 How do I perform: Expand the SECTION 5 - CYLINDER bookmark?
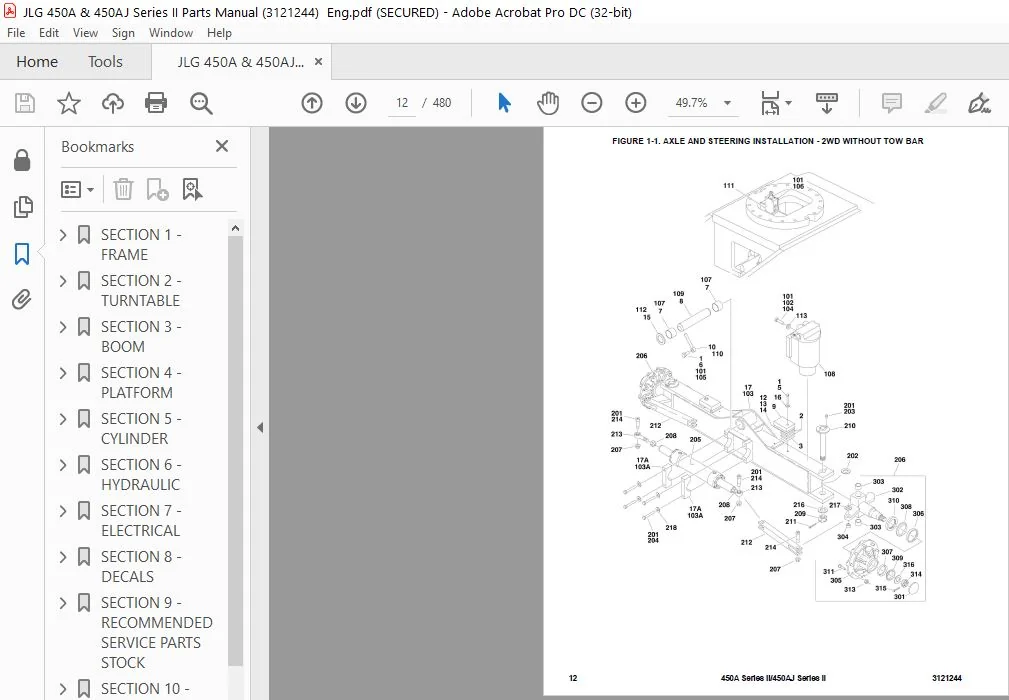[x=63, y=419]
